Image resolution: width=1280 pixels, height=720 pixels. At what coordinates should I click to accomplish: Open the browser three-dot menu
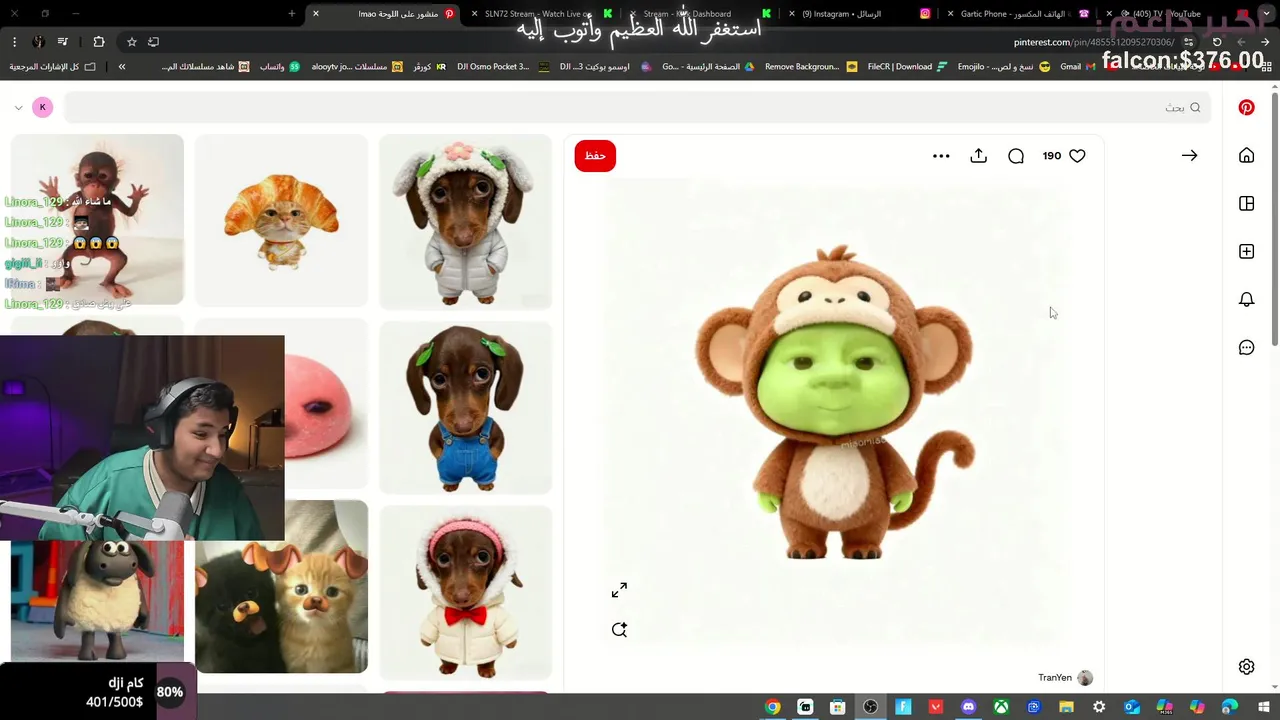(14, 42)
